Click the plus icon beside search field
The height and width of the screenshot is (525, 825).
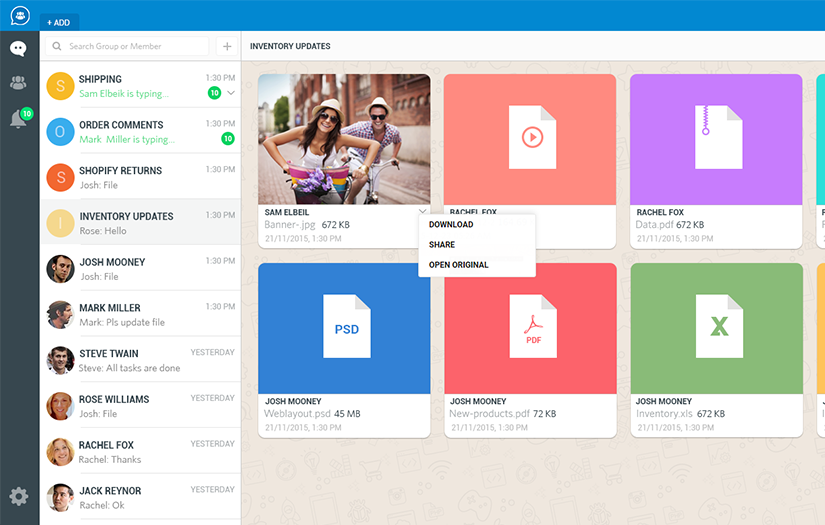click(x=227, y=46)
